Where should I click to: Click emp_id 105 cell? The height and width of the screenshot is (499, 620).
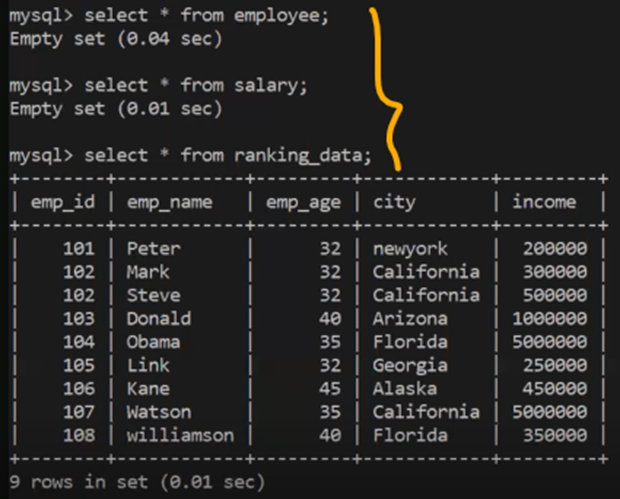tap(79, 365)
